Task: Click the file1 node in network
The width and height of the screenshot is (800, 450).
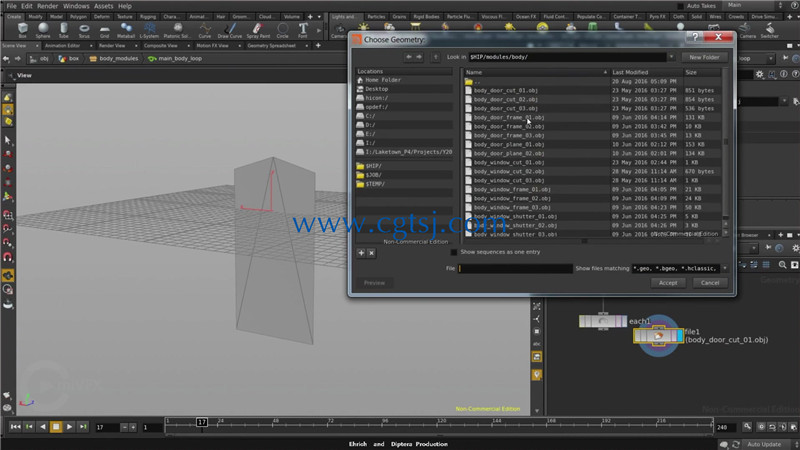Action: pyautogui.click(x=658, y=336)
